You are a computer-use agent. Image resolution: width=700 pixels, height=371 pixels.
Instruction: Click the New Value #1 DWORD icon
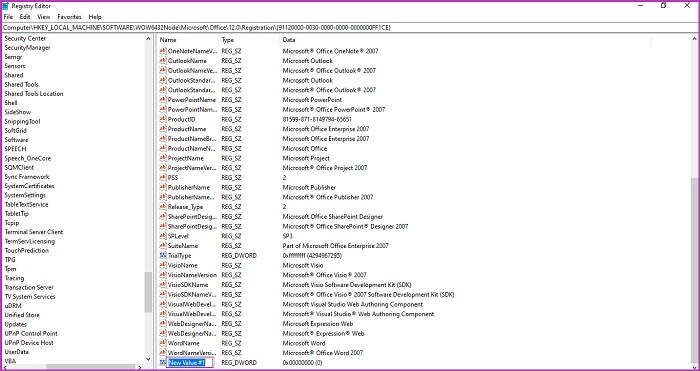coord(163,363)
